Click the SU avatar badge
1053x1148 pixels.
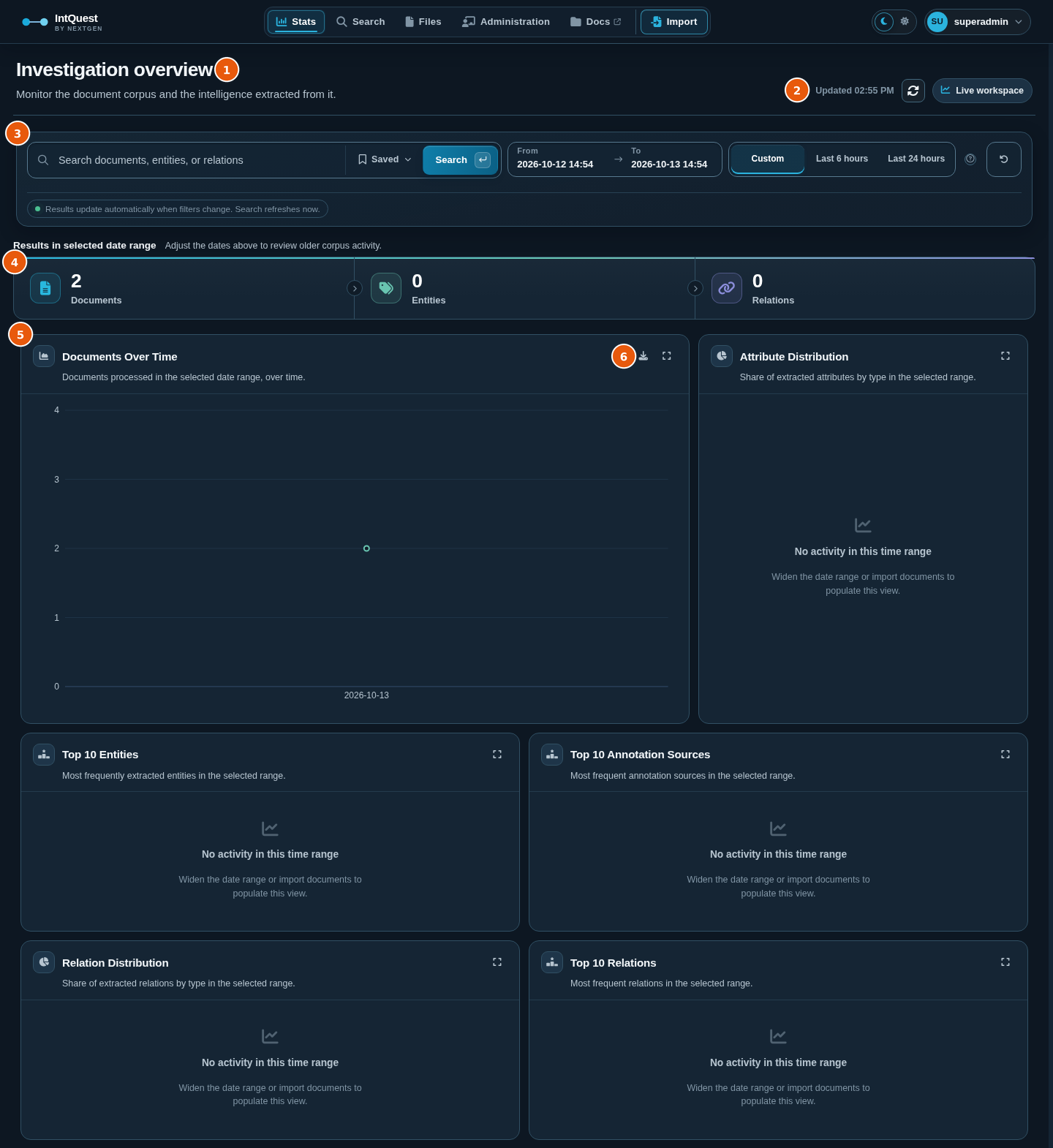937,22
